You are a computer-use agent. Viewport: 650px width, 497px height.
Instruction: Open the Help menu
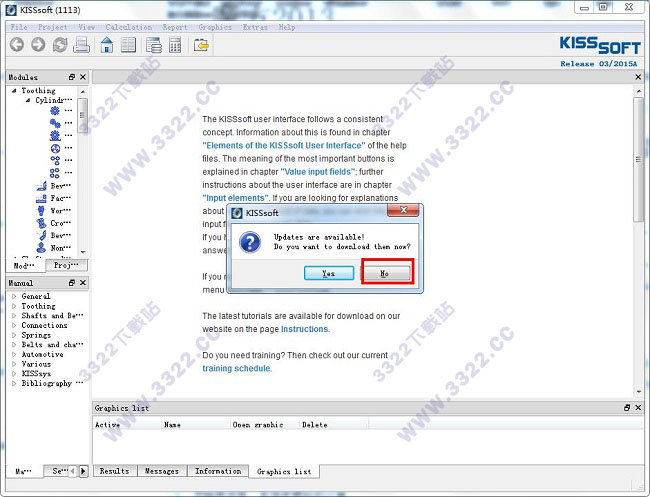pyautogui.click(x=287, y=27)
